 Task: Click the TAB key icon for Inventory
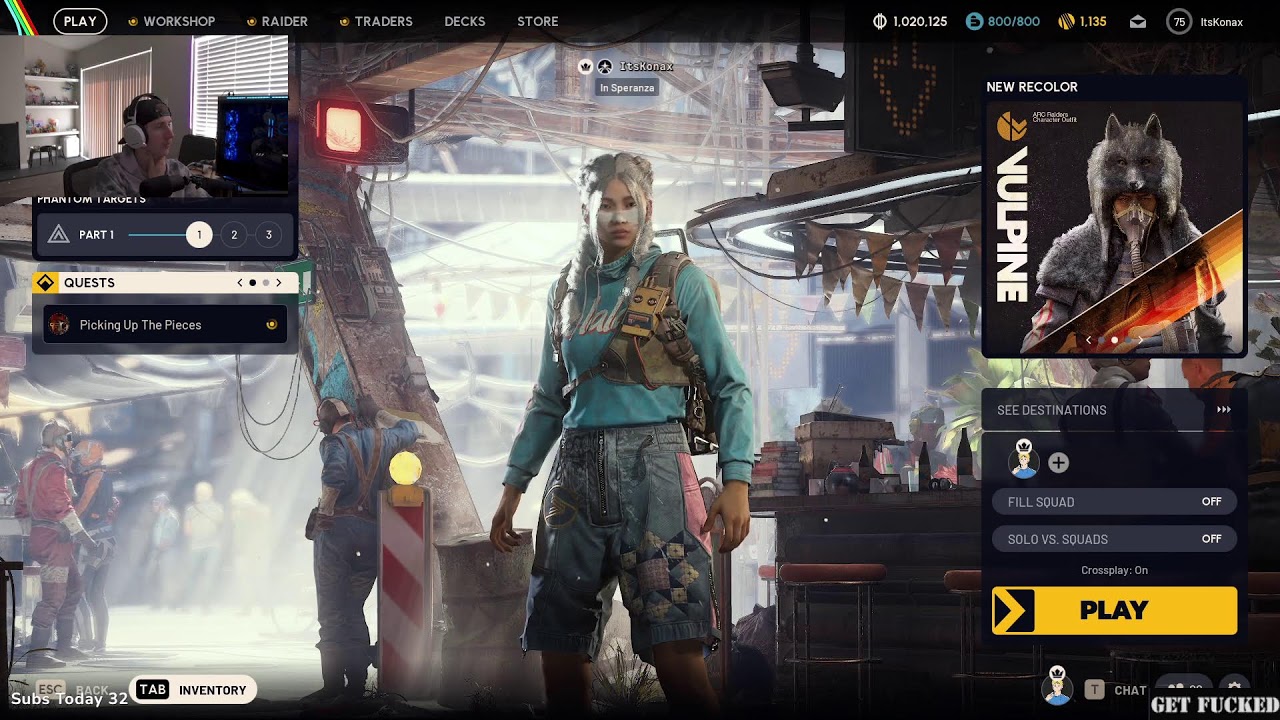point(152,689)
